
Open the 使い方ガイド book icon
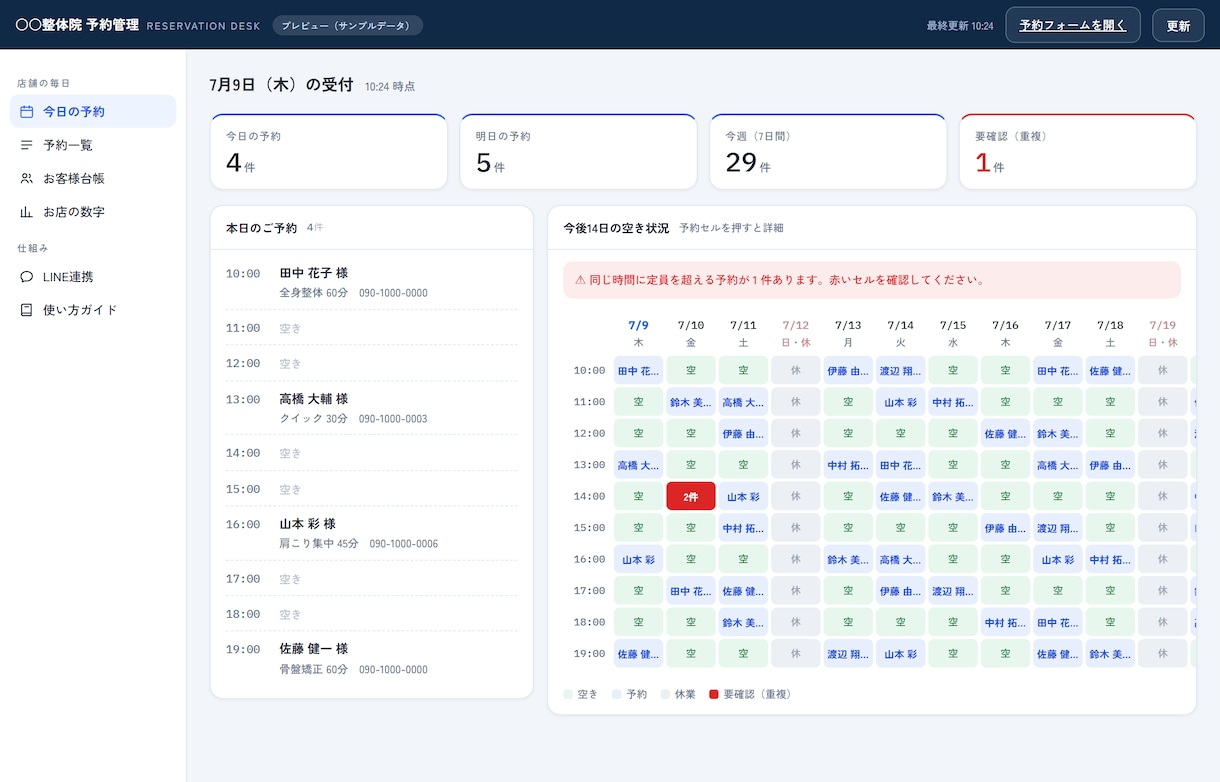click(27, 310)
